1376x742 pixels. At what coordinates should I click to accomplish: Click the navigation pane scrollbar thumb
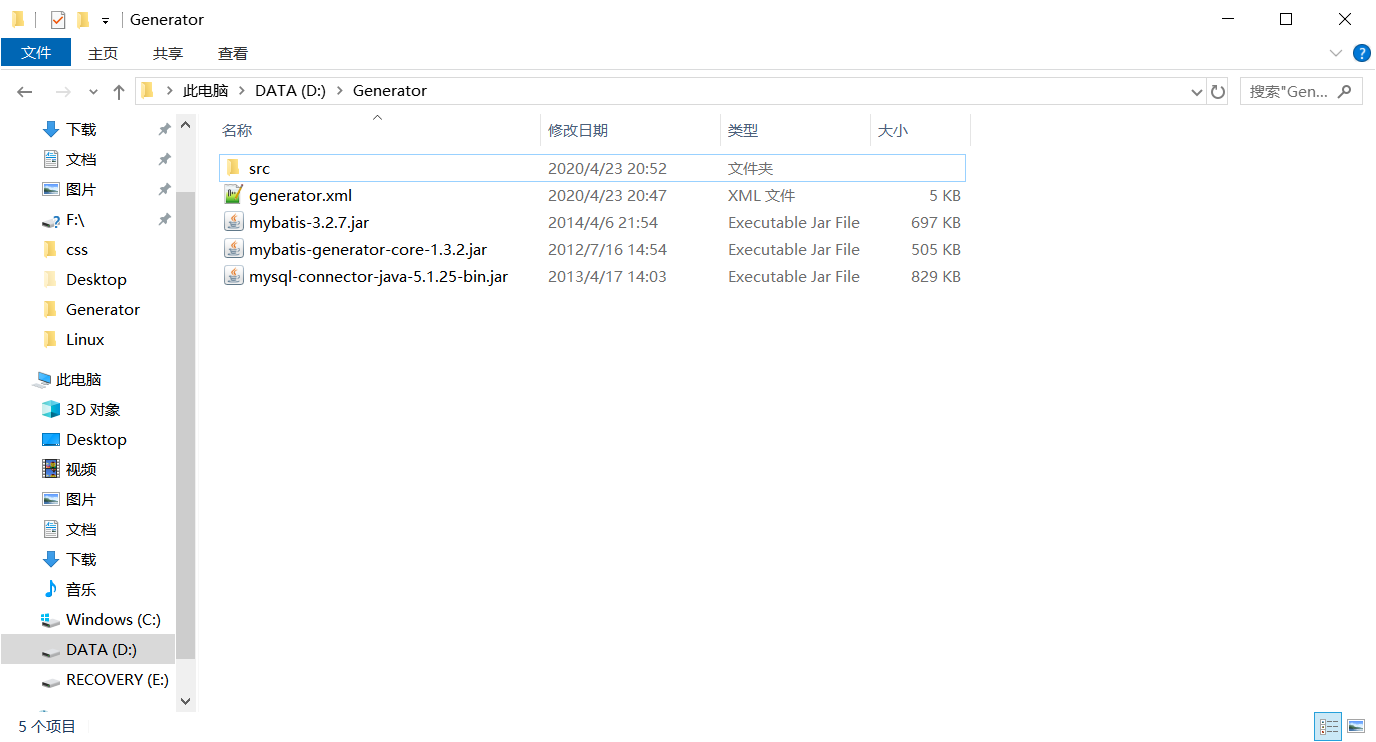click(x=185, y=424)
